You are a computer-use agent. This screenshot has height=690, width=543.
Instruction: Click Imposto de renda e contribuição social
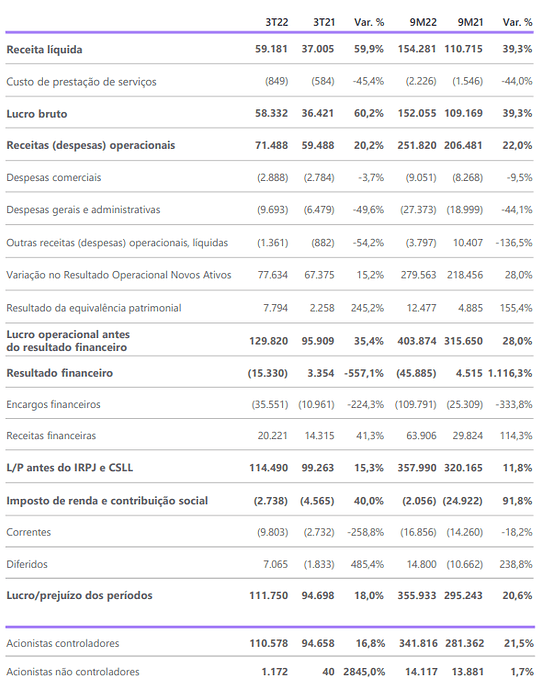click(x=107, y=500)
